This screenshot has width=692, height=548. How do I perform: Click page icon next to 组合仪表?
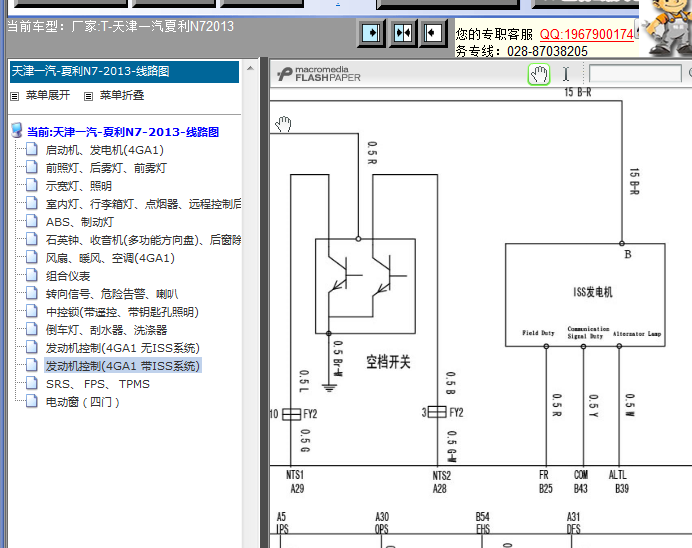[31, 275]
